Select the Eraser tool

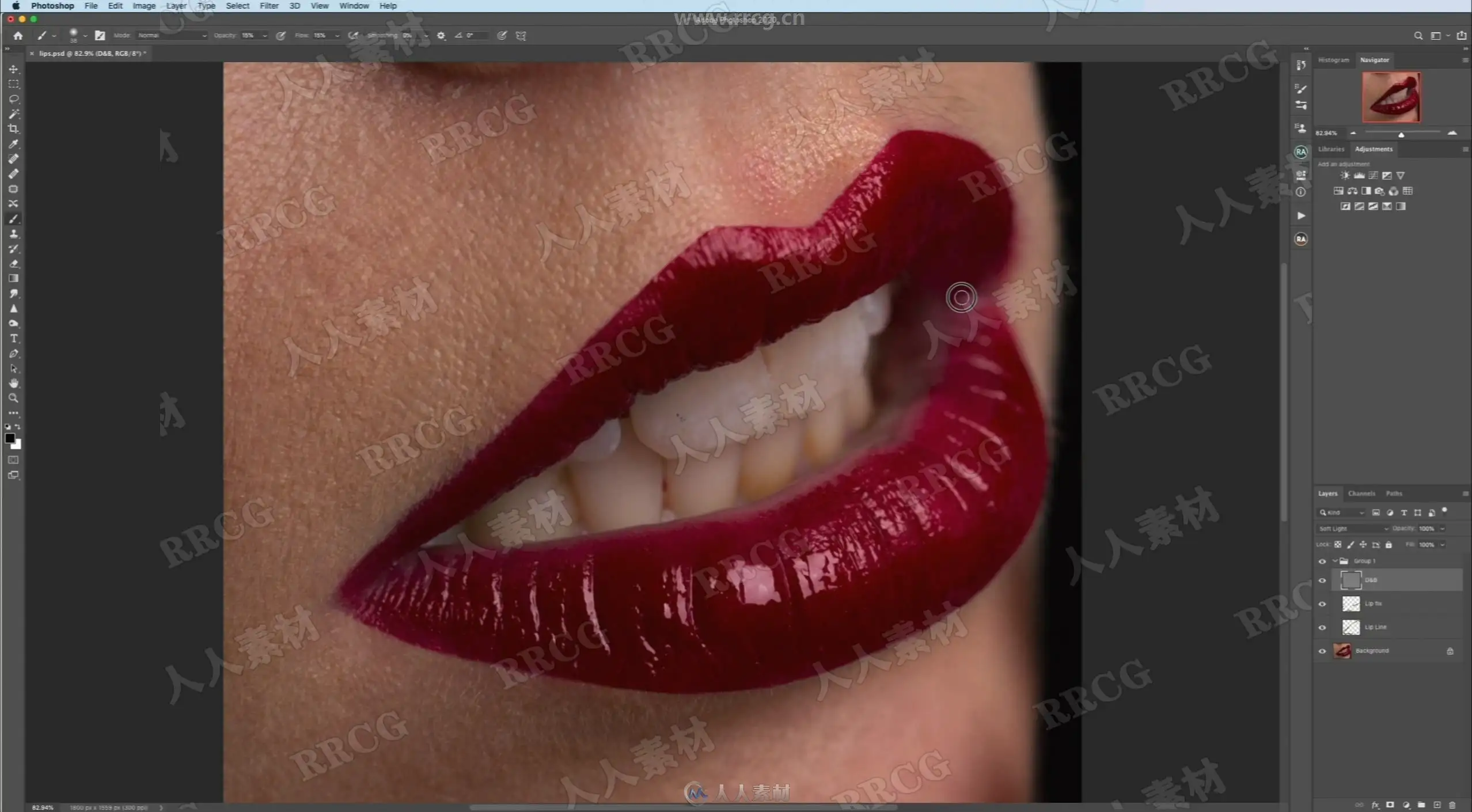[13, 264]
